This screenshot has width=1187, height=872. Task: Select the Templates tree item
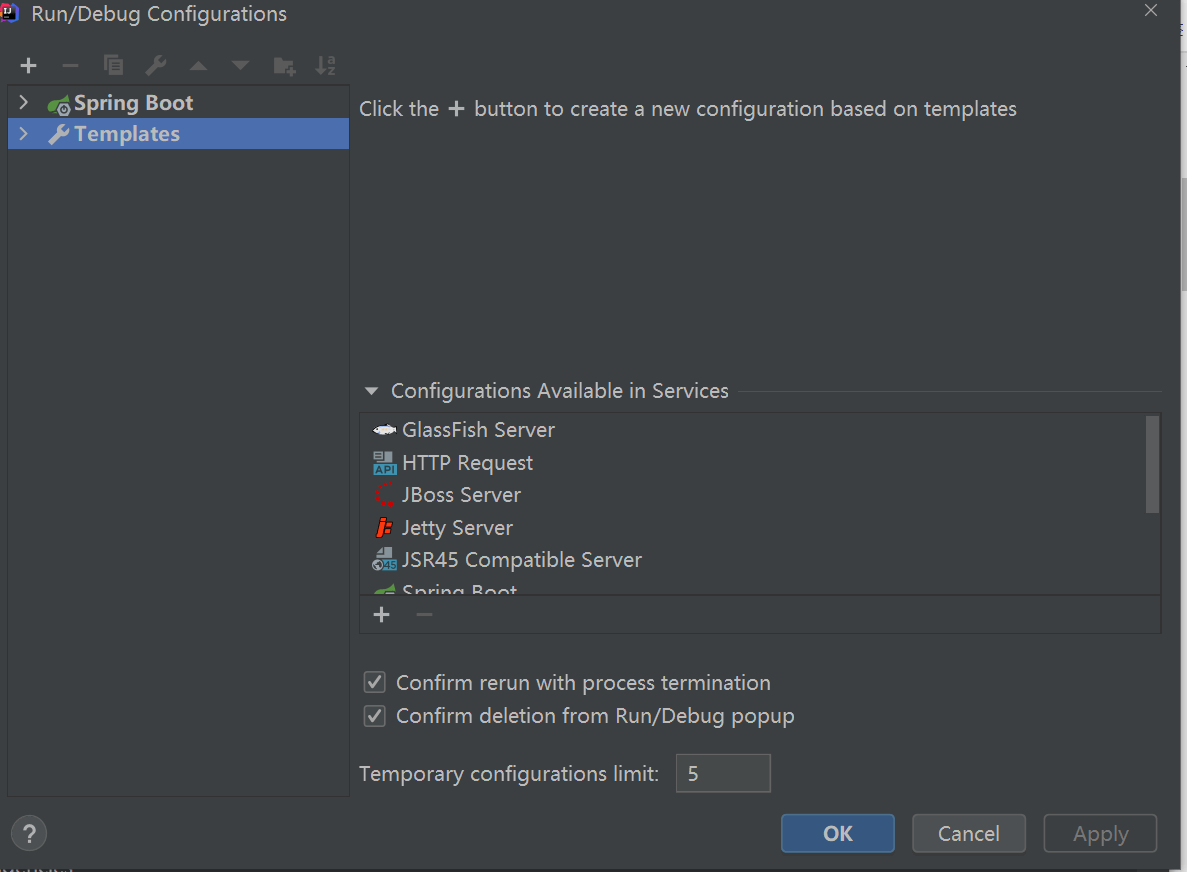click(179, 134)
